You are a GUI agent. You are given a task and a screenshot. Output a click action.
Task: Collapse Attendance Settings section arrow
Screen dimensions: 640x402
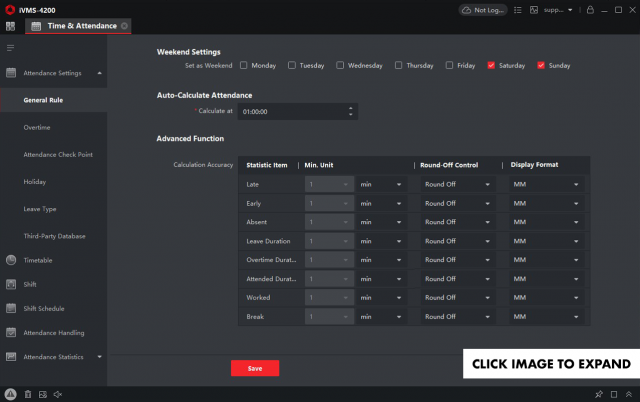coord(100,73)
